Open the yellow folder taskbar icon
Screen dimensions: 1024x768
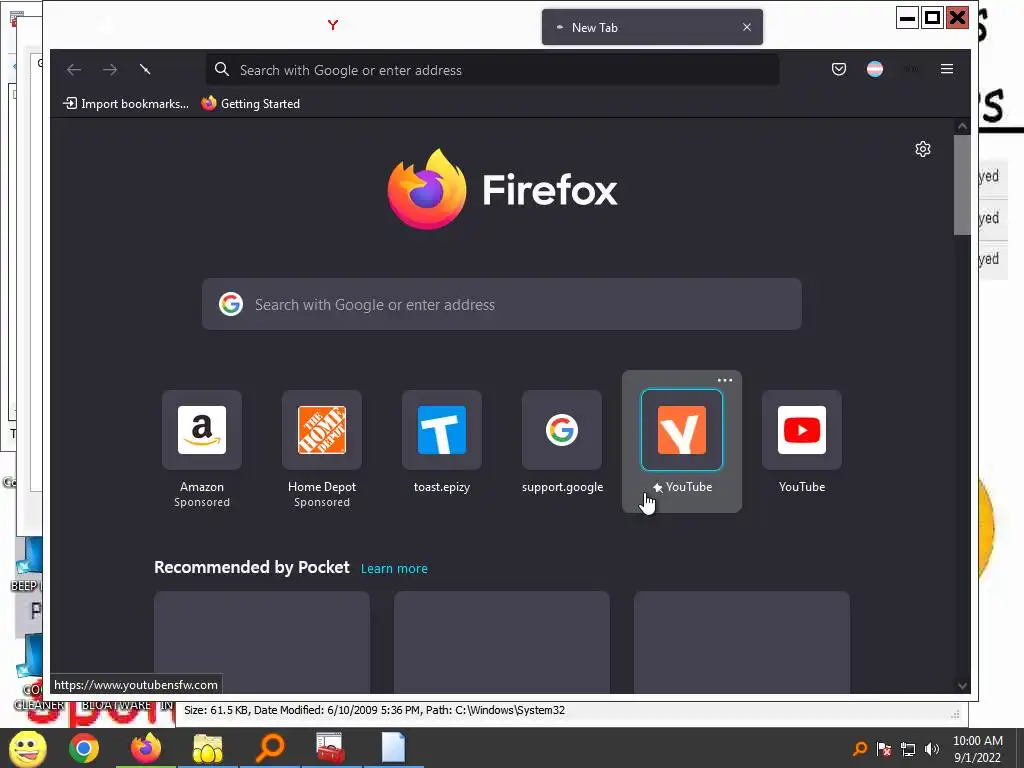click(208, 748)
